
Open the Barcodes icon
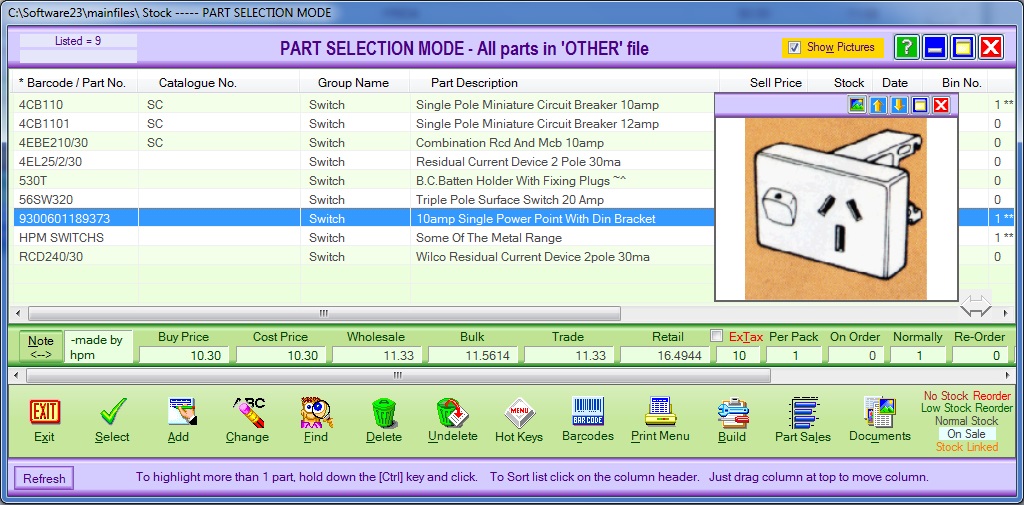[x=588, y=412]
